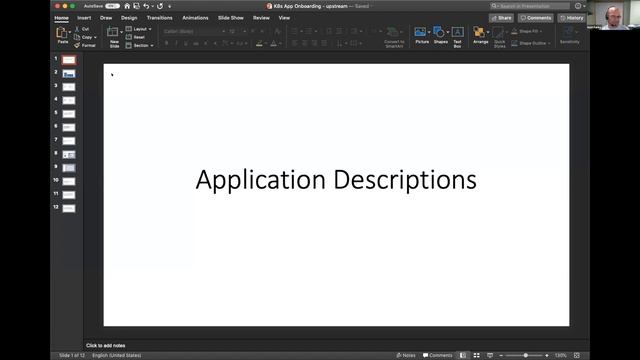
Task: Open the Comments button at top right
Action: 536,18
